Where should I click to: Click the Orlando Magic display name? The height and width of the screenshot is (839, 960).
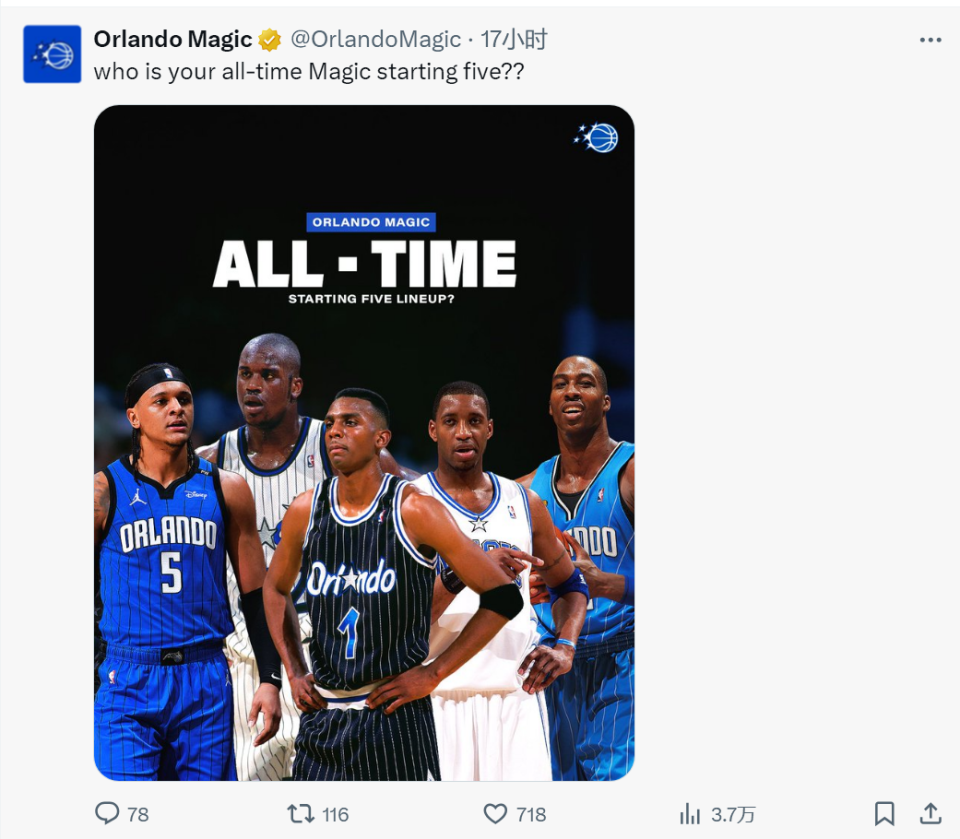[172, 39]
